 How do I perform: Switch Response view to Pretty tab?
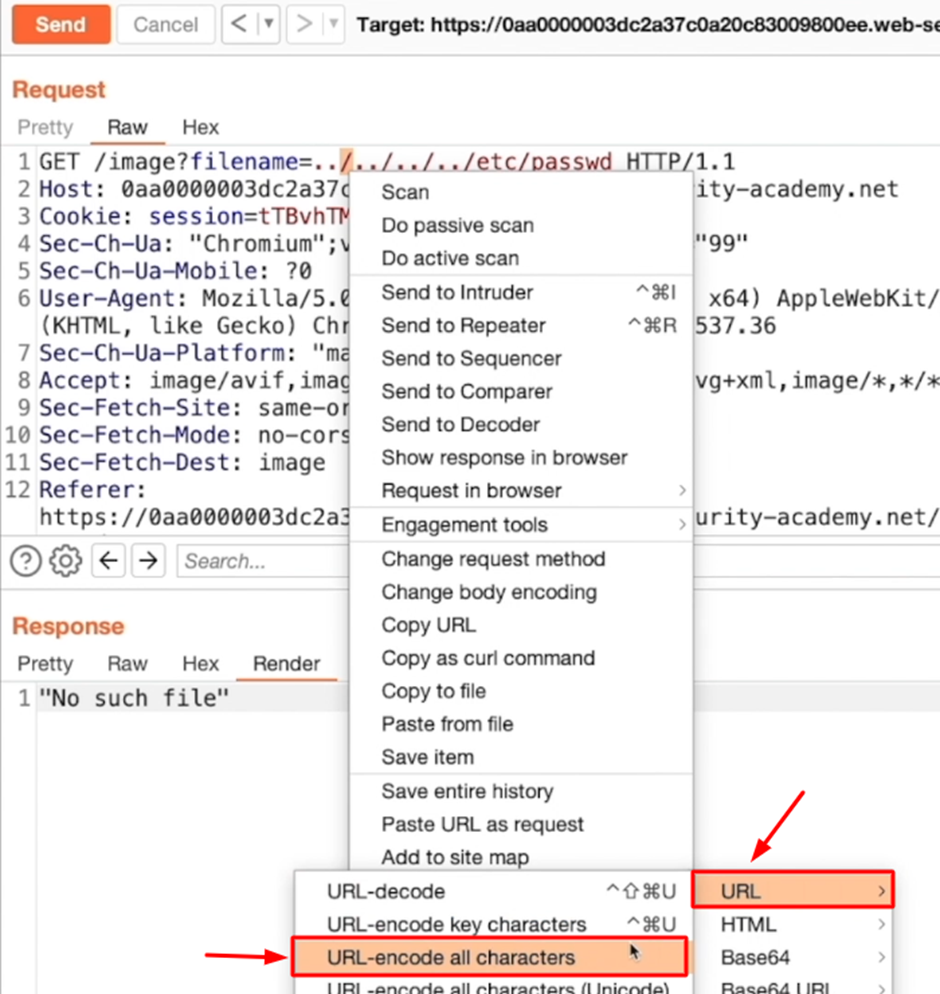click(45, 664)
